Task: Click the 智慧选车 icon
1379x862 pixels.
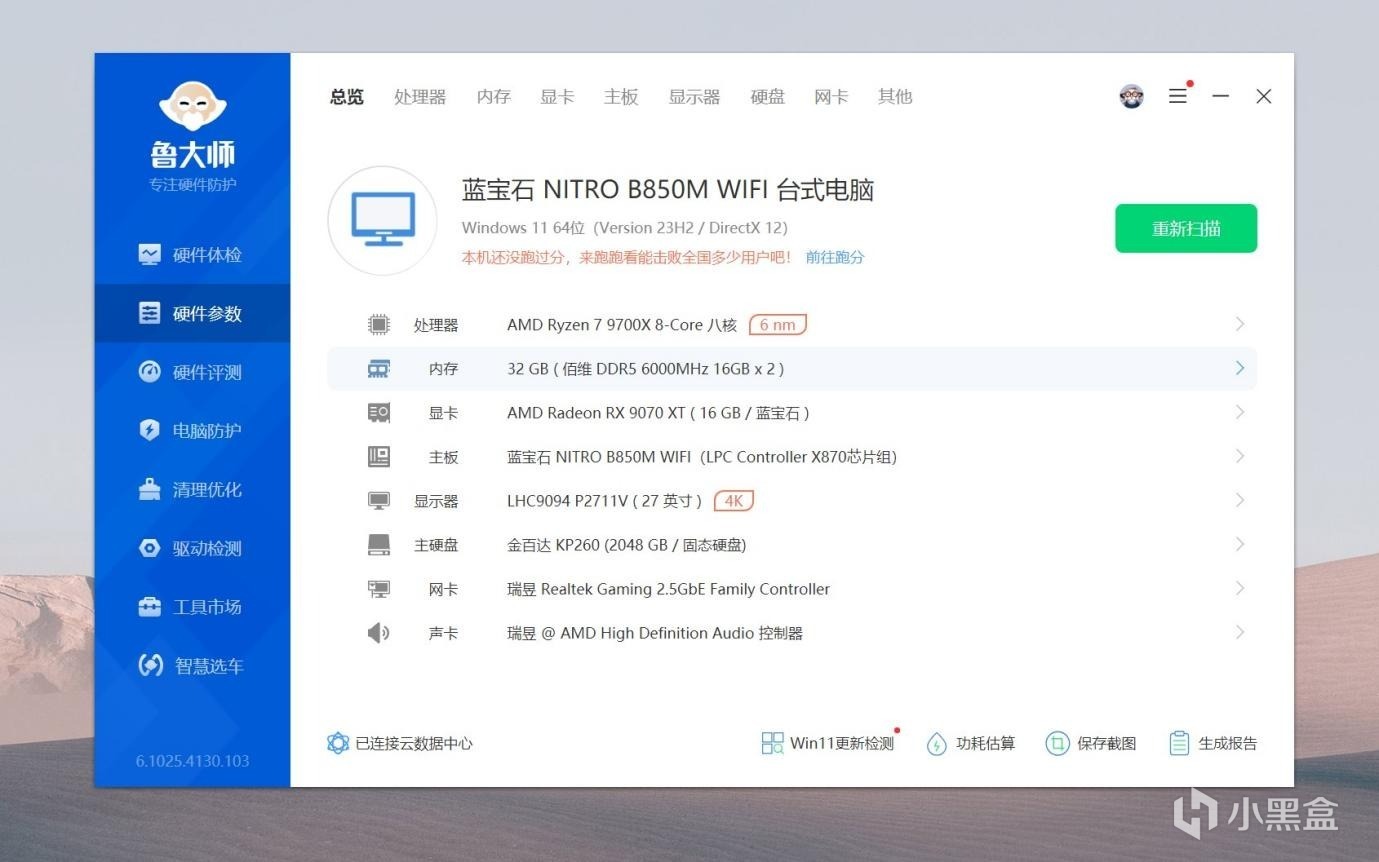Action: pos(150,665)
